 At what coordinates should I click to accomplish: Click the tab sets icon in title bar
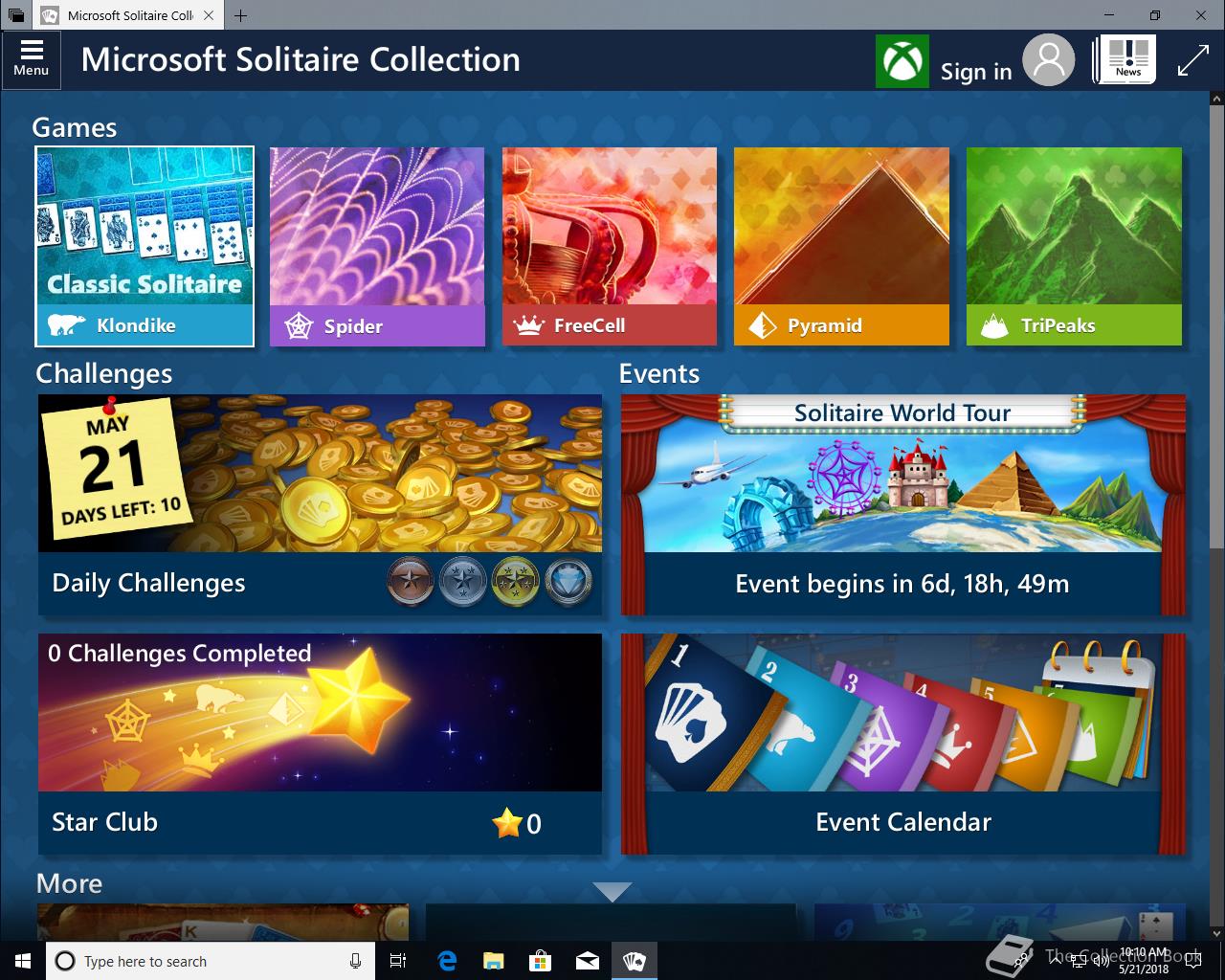point(16,15)
